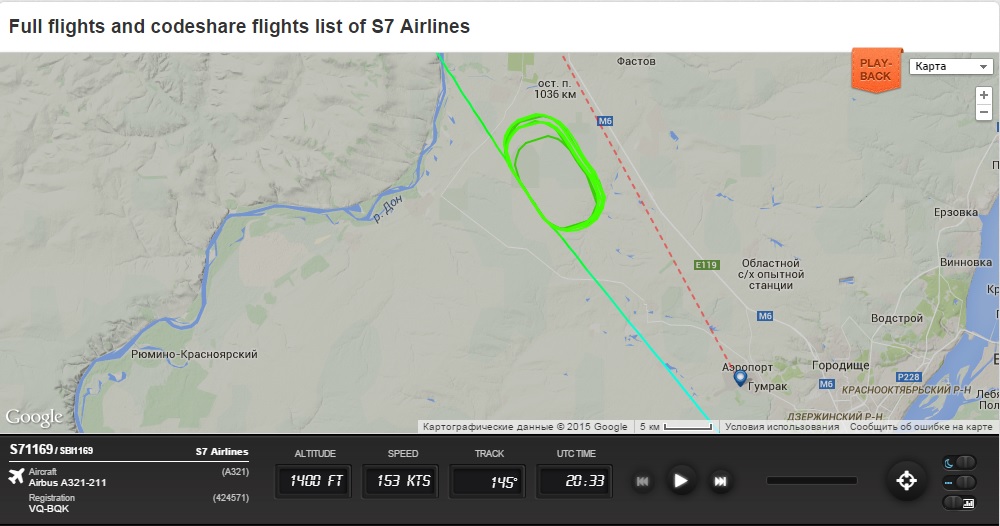Skip forward with the fast-forward button
The height and width of the screenshot is (526, 1000).
tap(719, 481)
